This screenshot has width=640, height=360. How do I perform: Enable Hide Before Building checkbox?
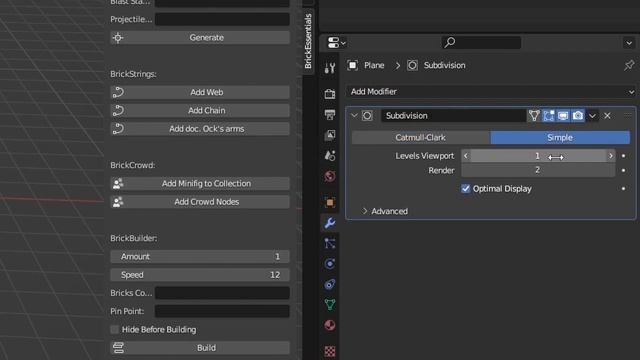point(115,329)
